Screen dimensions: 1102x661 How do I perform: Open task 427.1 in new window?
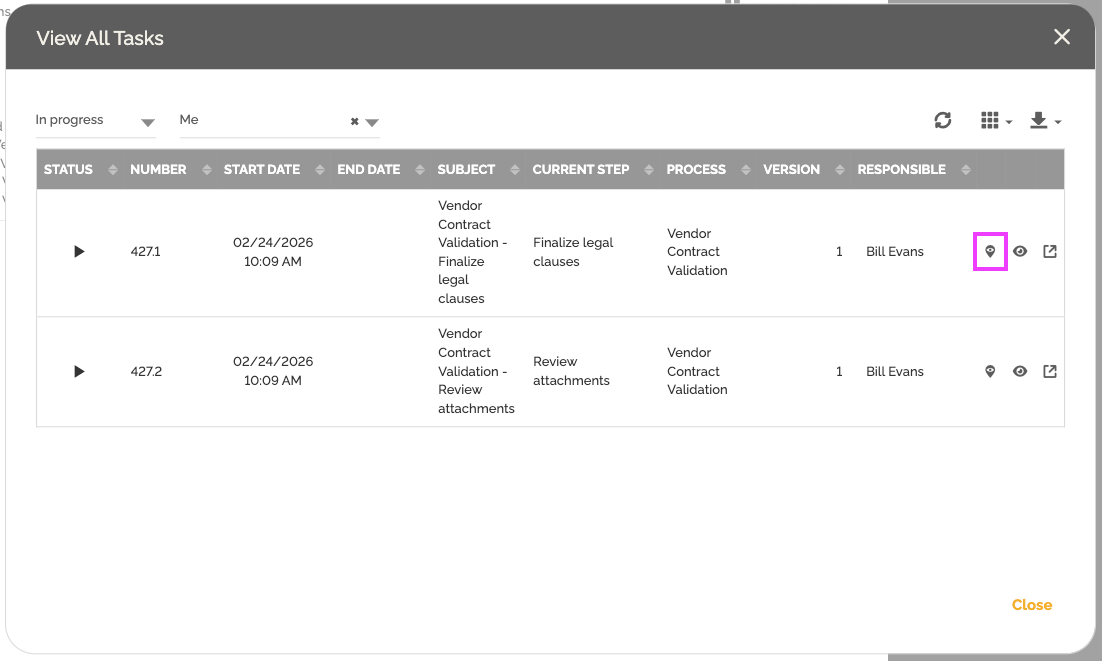(1050, 252)
